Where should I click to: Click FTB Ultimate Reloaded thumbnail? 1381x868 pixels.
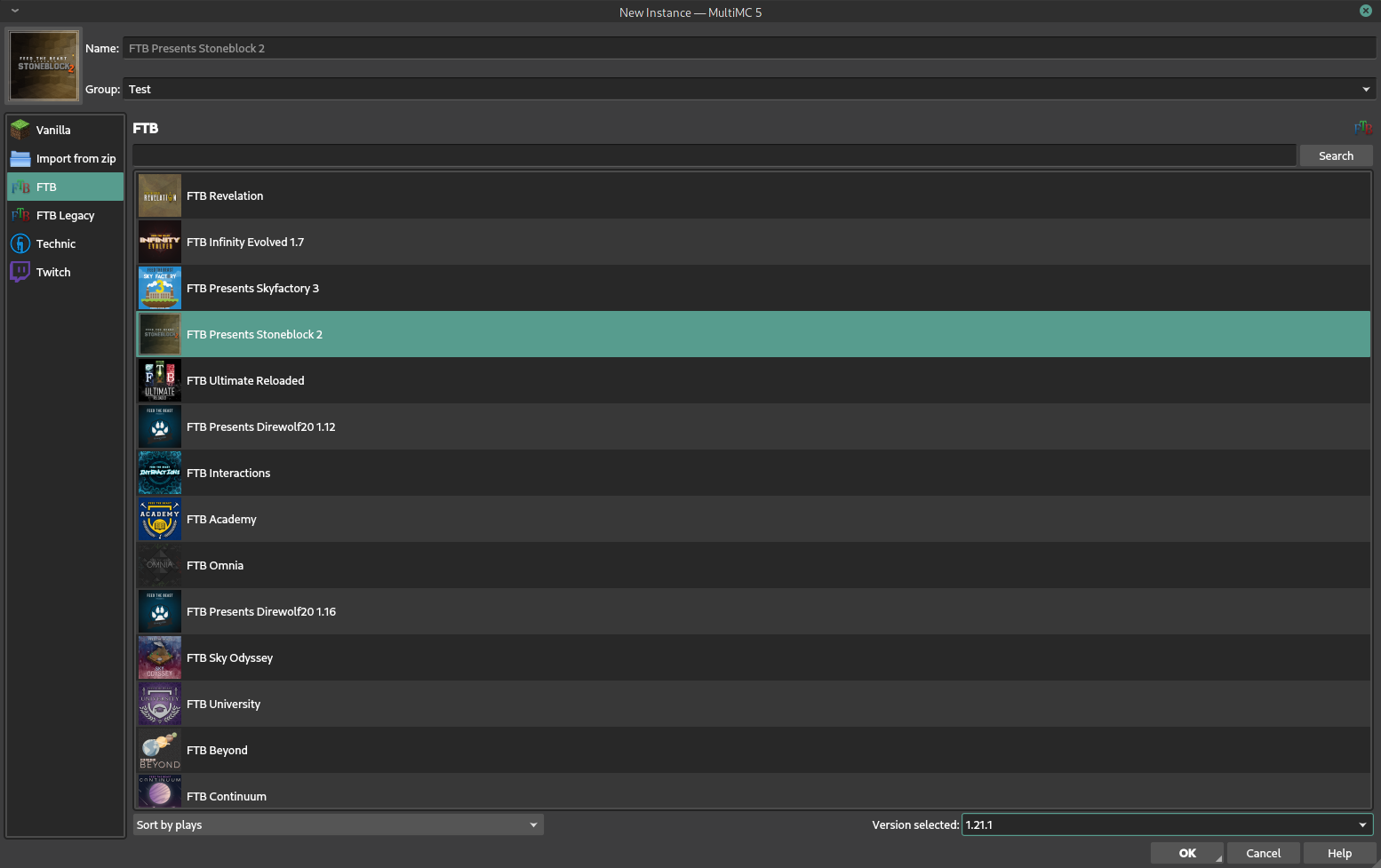[160, 380]
